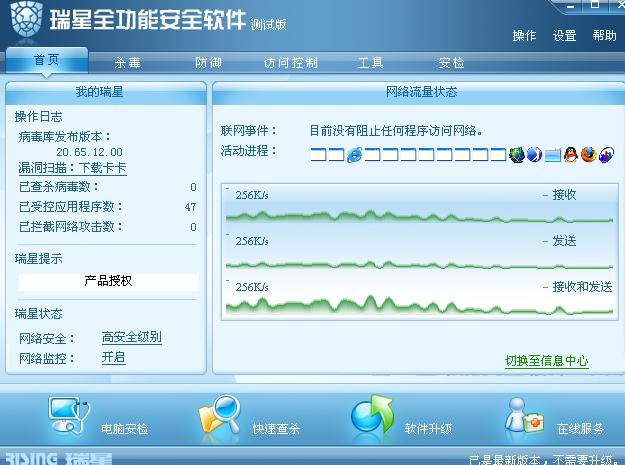The width and height of the screenshot is (625, 465).
Task: Open the 帮助 menu
Action: coord(604,35)
